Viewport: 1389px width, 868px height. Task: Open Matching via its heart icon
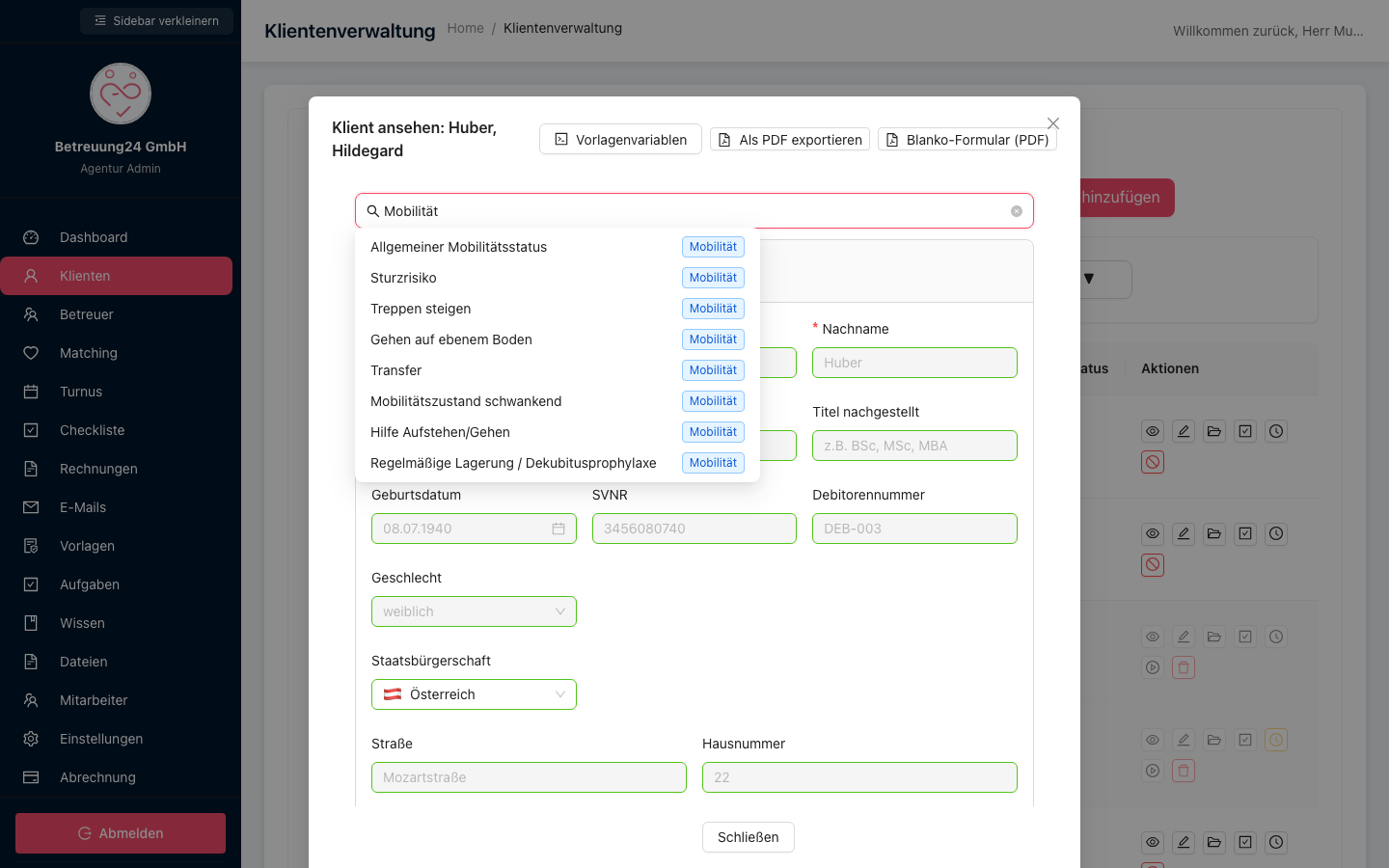click(31, 353)
